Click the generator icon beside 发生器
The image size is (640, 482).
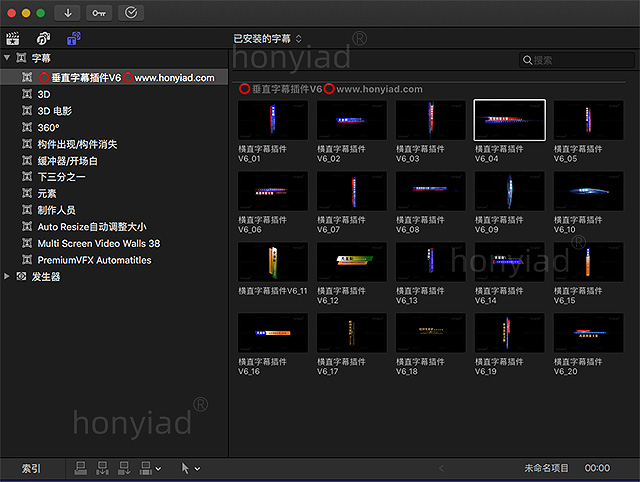click(x=21, y=276)
